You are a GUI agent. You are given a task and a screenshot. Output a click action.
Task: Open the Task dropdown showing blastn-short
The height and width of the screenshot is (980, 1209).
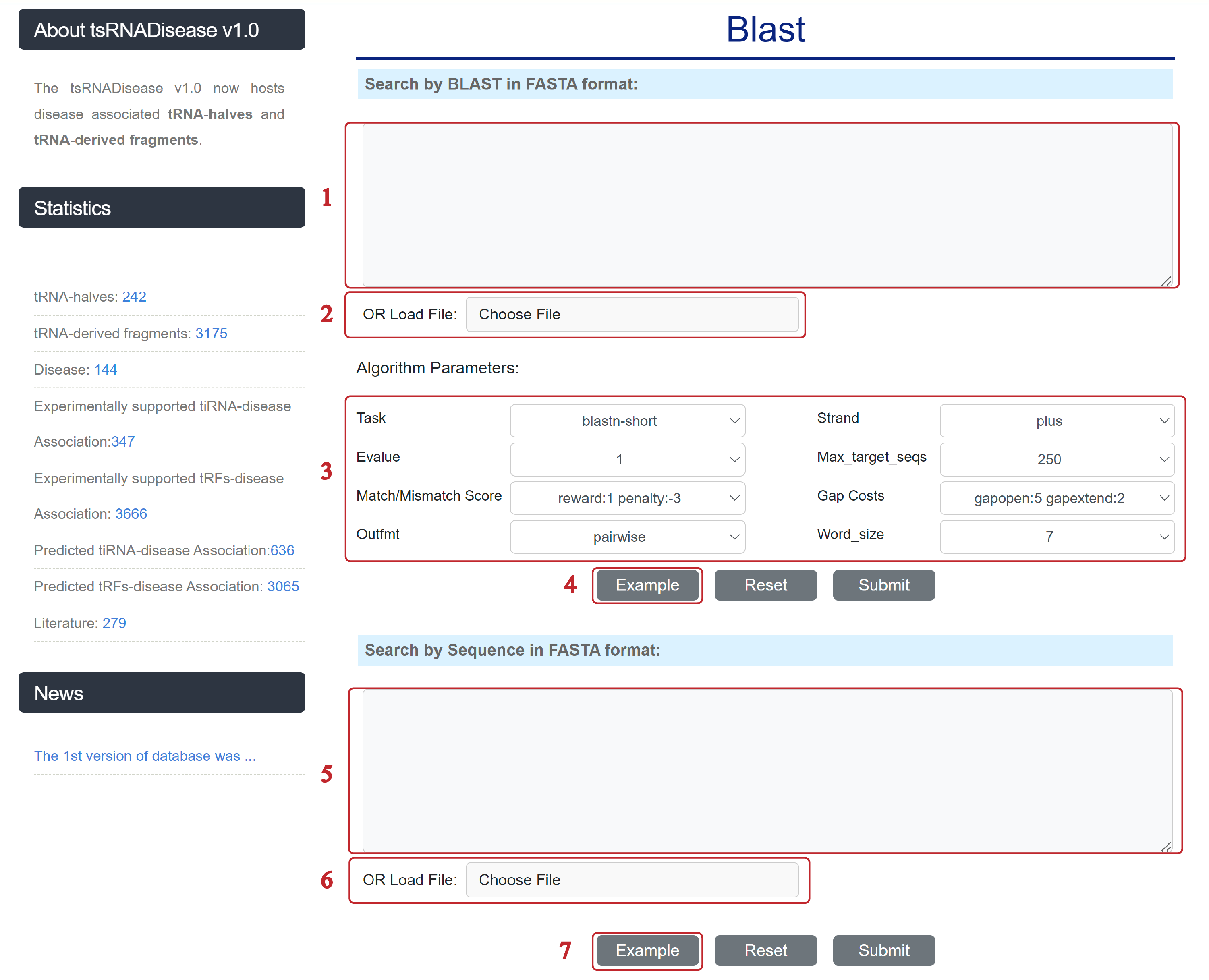tap(627, 421)
